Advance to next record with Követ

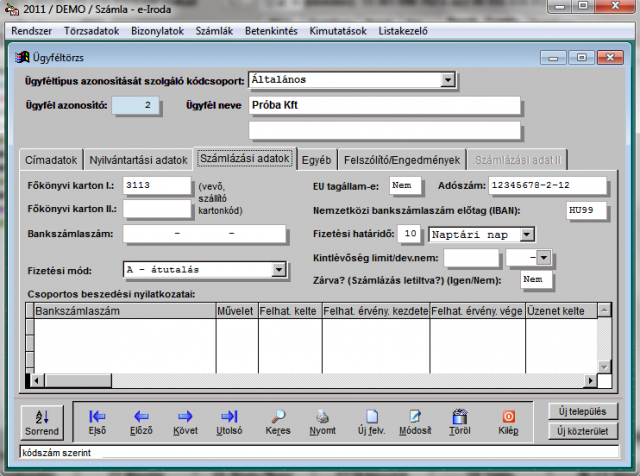click(185, 421)
